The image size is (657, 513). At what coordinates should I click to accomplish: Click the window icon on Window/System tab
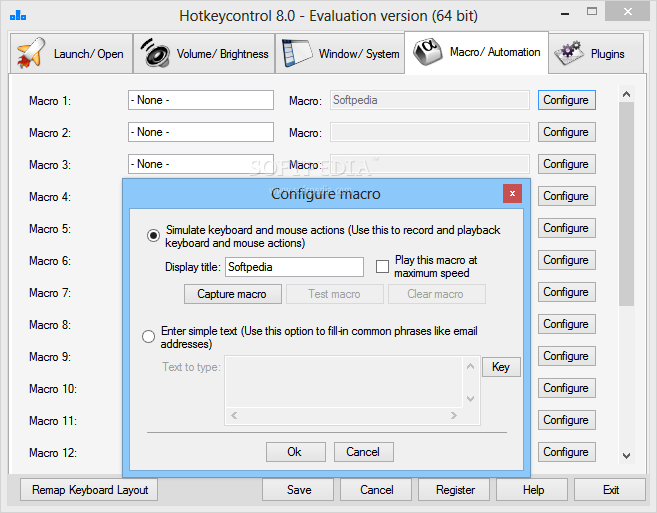297,53
